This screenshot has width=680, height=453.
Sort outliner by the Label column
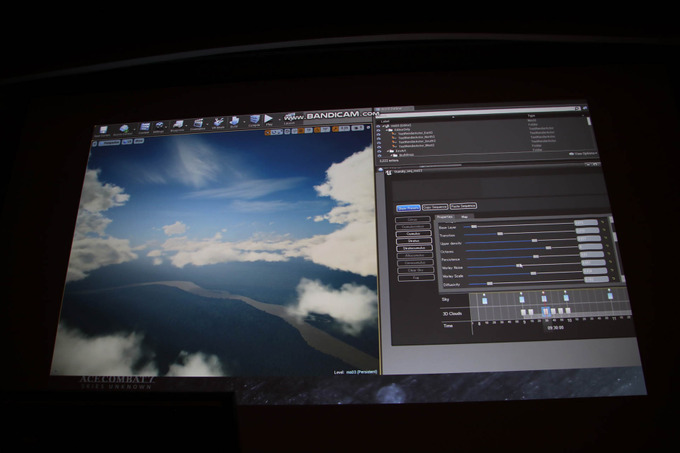coord(385,121)
